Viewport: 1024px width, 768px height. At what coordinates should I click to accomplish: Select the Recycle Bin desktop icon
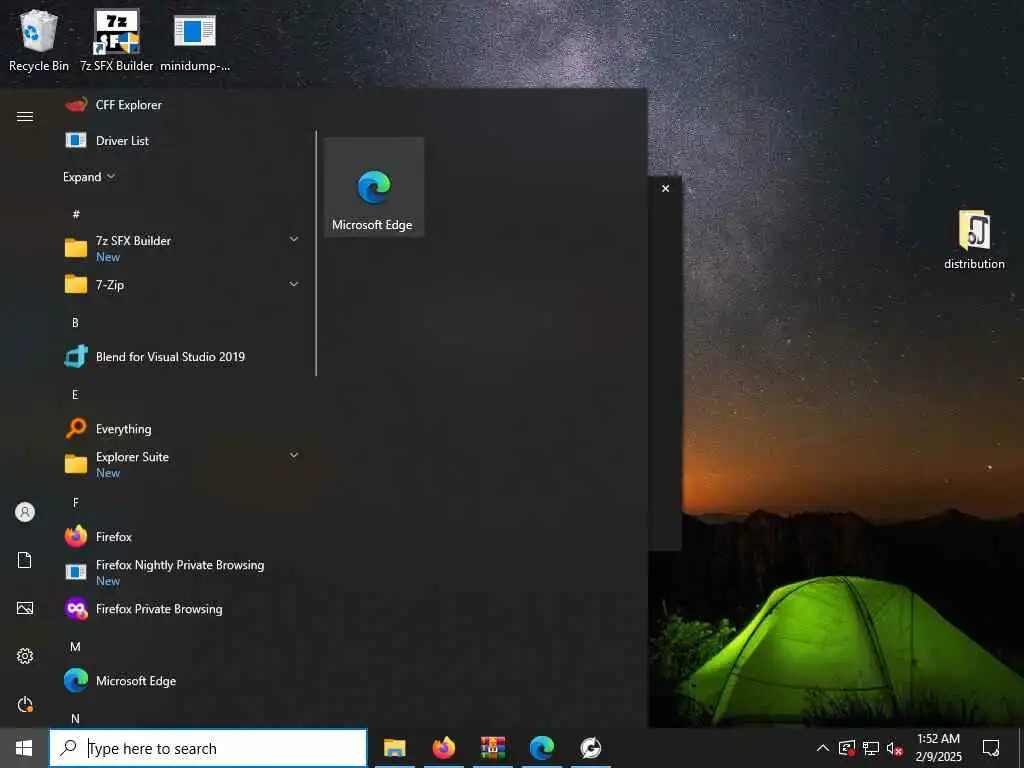pyautogui.click(x=39, y=40)
